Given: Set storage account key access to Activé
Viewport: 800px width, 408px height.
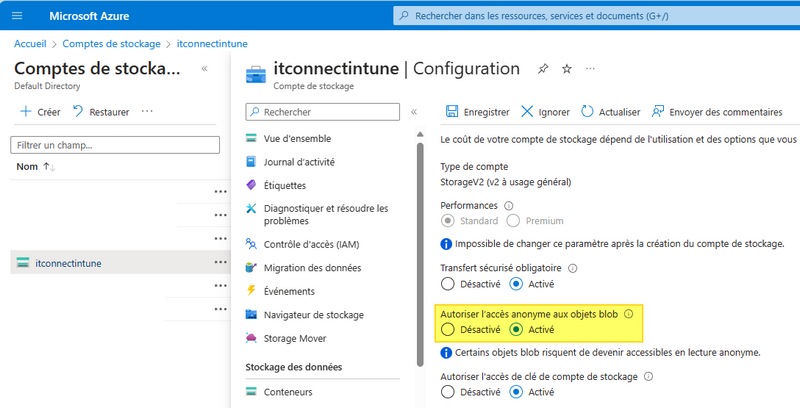Looking at the screenshot, I should point(516,392).
